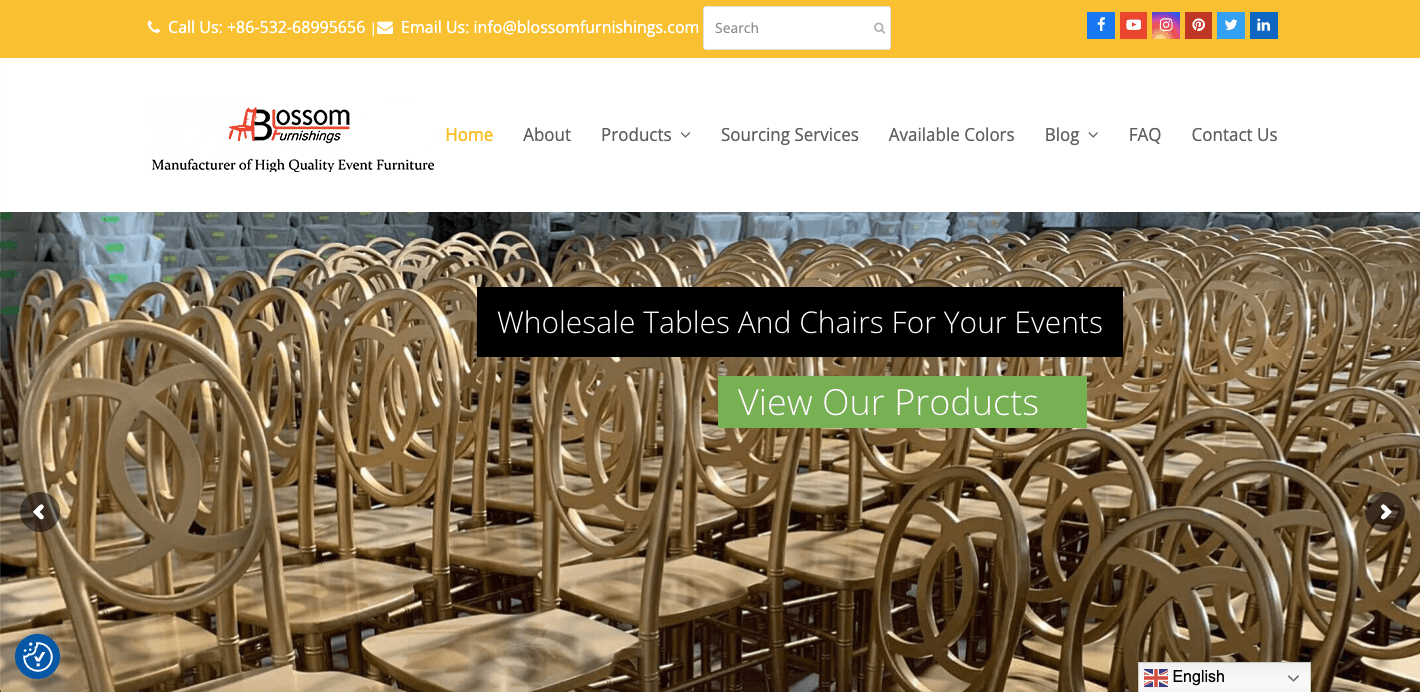Open the accessibility widget icon
The image size is (1420, 692).
[x=37, y=656]
